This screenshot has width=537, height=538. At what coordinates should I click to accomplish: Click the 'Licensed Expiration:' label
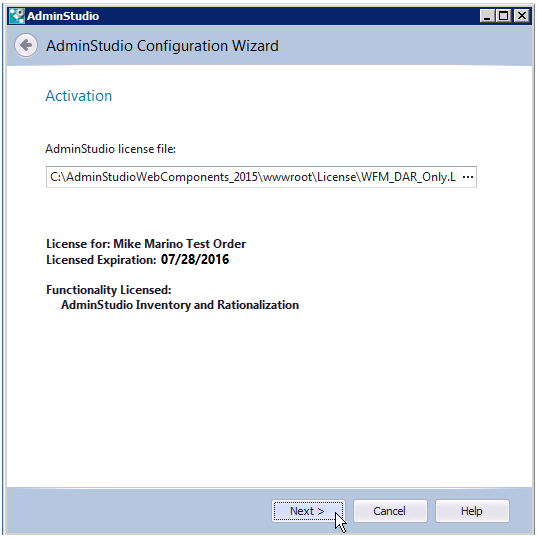(x=101, y=260)
